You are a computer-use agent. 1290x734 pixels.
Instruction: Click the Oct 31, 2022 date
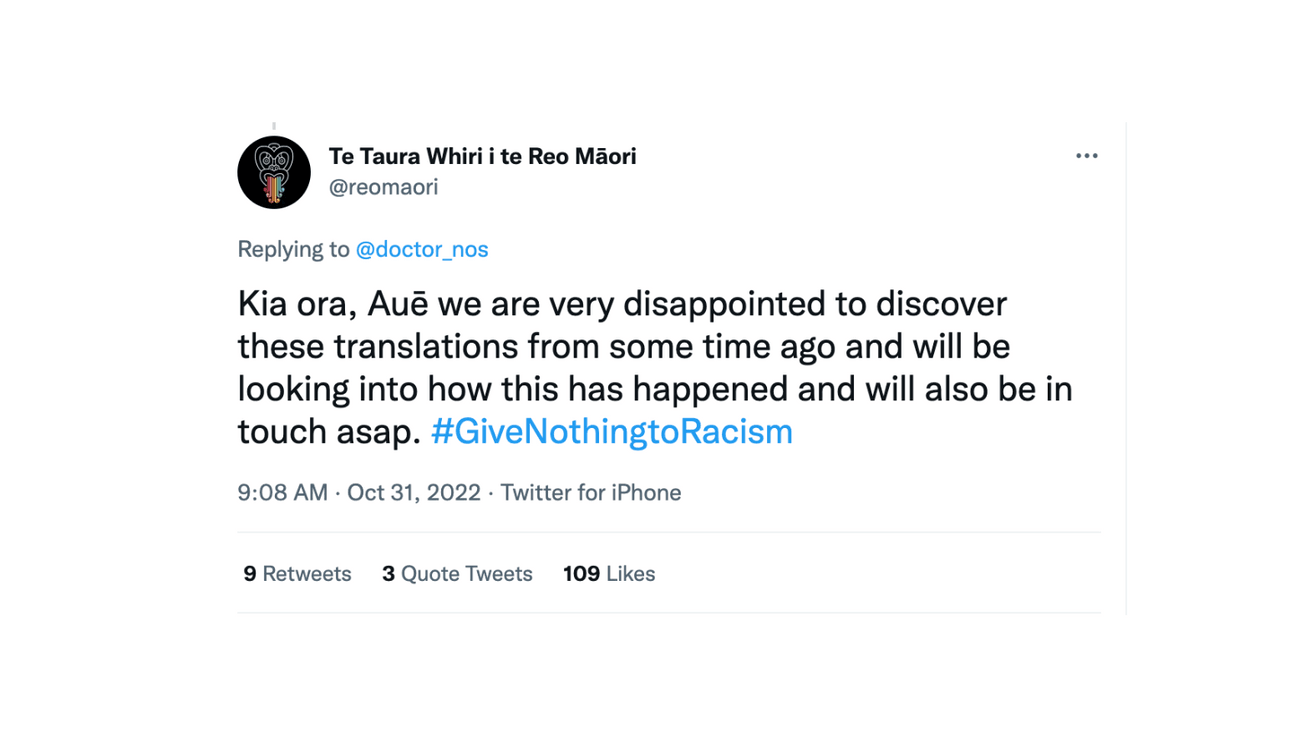[414, 492]
